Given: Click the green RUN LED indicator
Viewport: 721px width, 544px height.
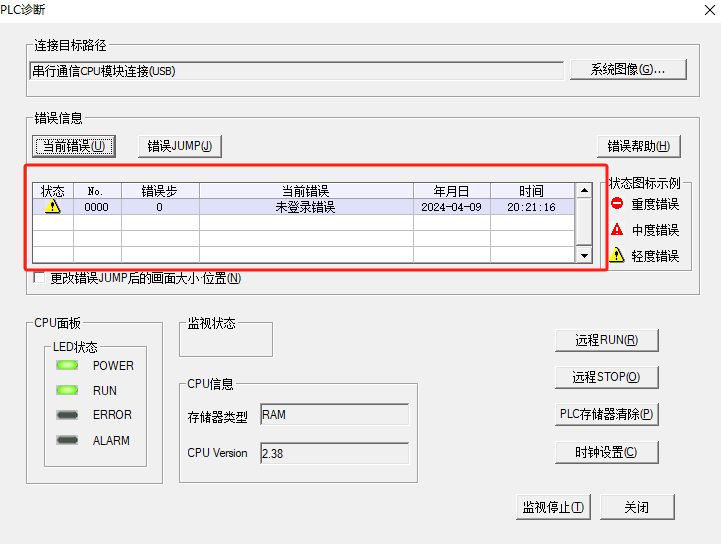Looking at the screenshot, I should pyautogui.click(x=68, y=391).
